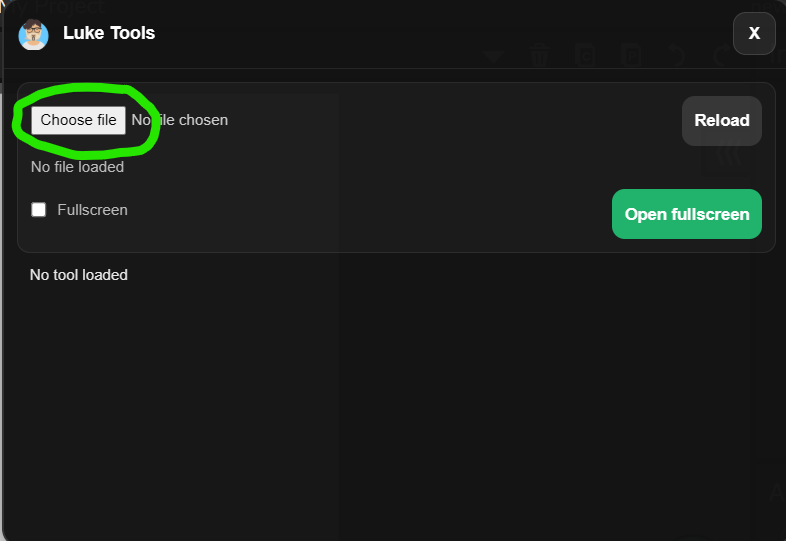
Task: Click the dimmed undo arrow icon
Action: tap(677, 55)
